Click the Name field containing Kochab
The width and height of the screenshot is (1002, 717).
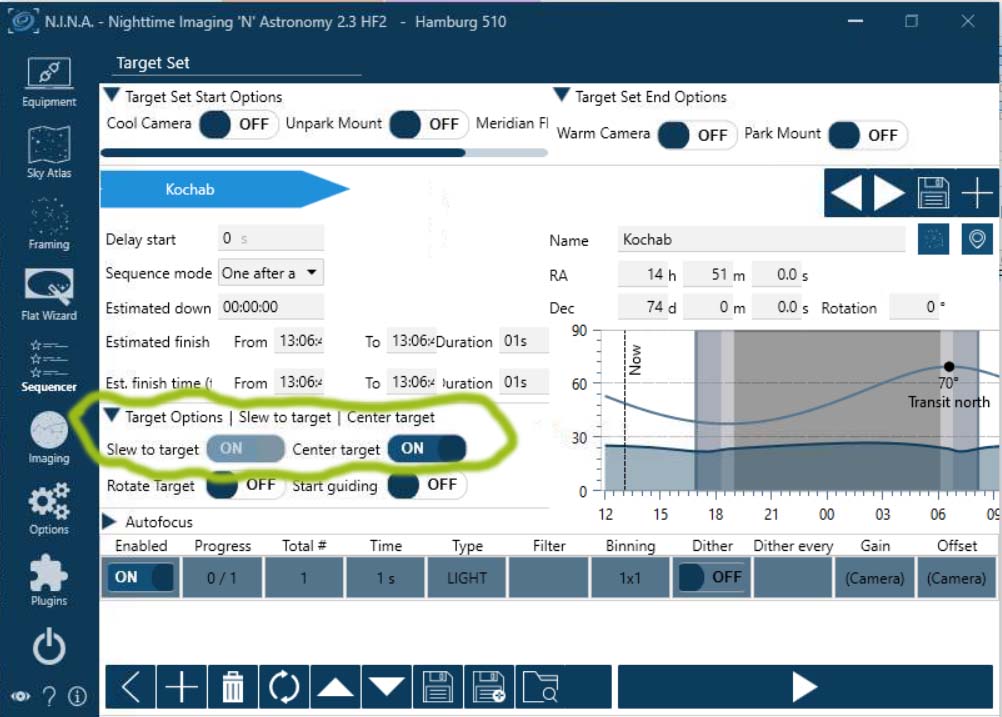[762, 240]
